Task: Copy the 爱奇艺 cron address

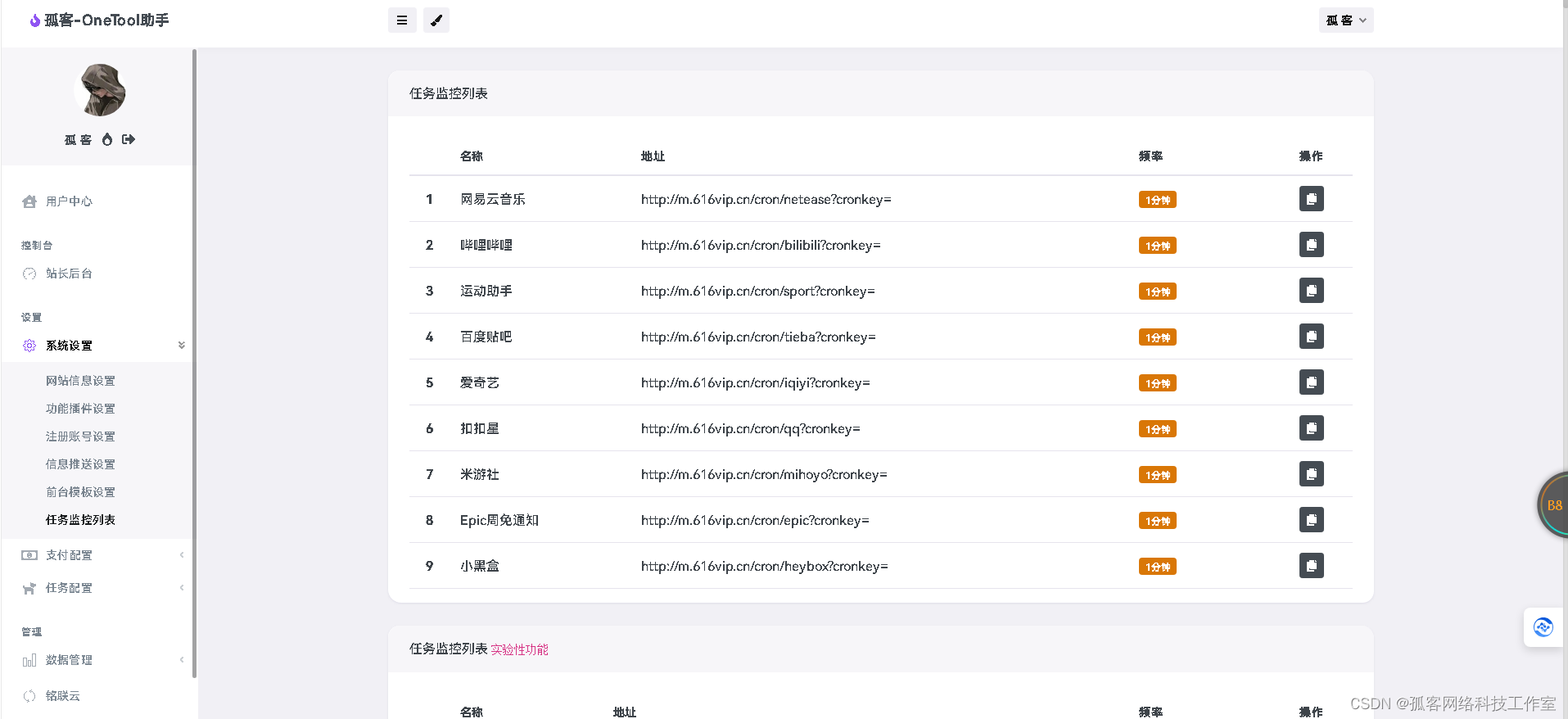Action: [x=1311, y=382]
